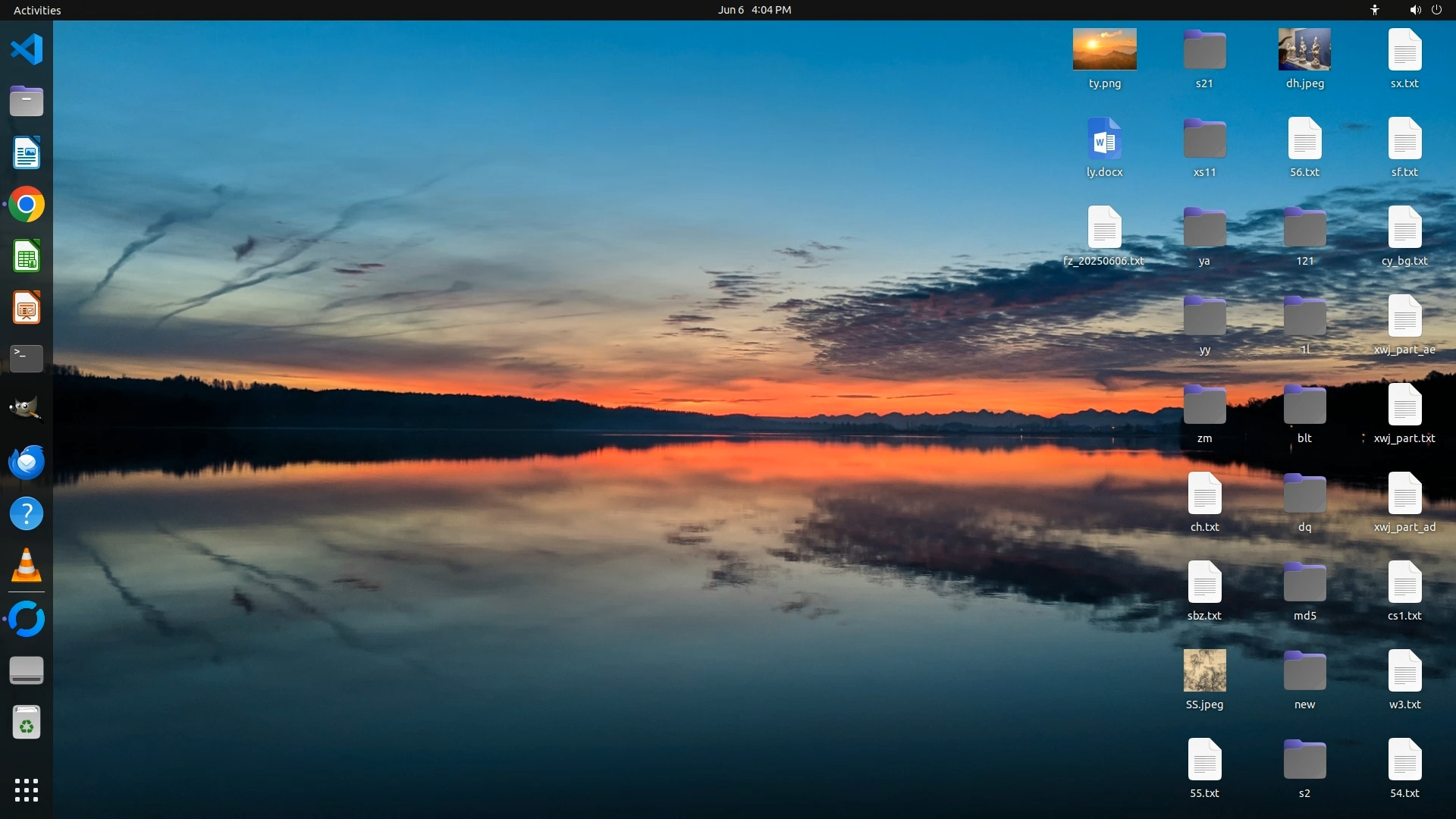Open the Help icon in the dock

27,514
